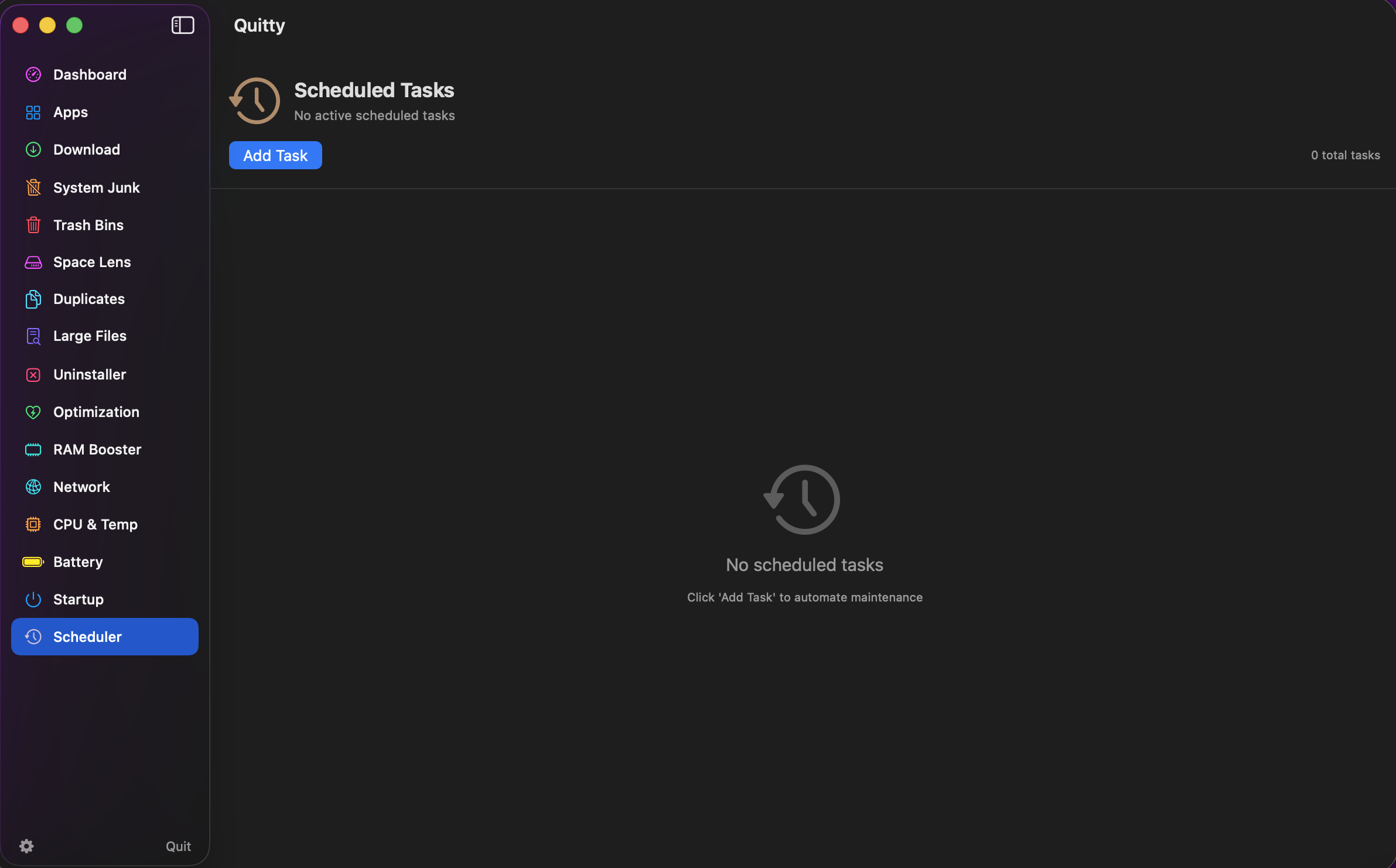Open the Optimization section

(x=96, y=412)
